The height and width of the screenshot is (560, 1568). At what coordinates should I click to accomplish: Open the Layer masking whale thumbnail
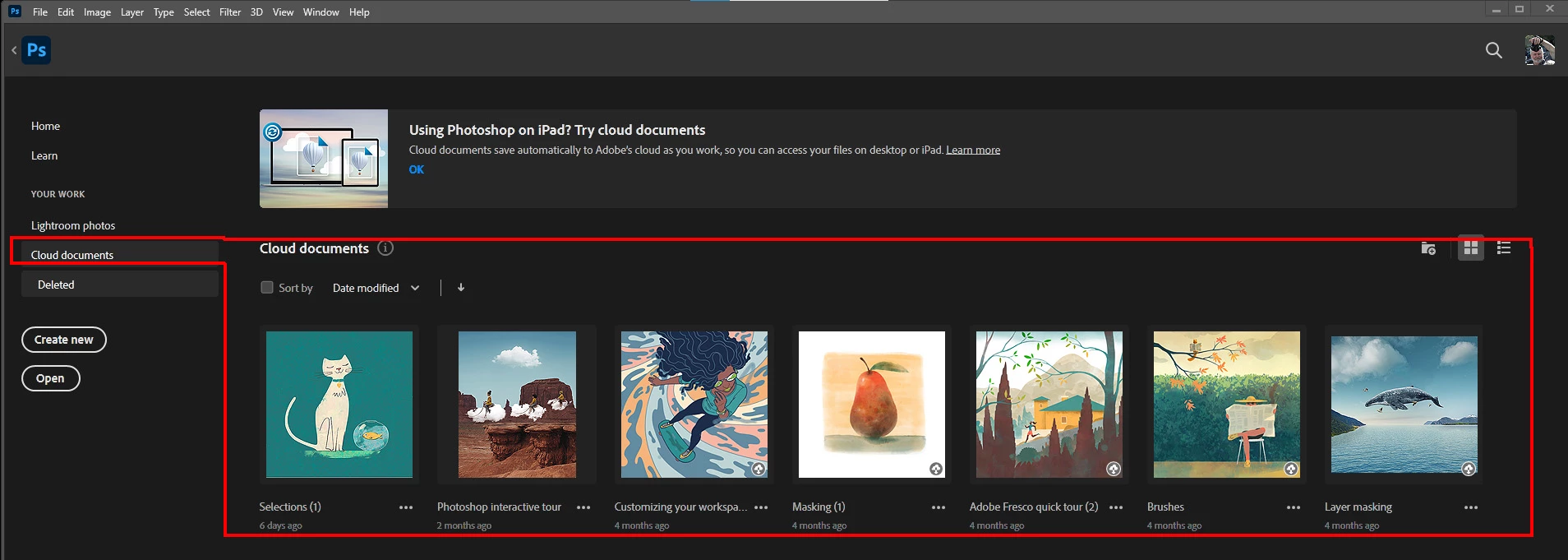point(1404,405)
